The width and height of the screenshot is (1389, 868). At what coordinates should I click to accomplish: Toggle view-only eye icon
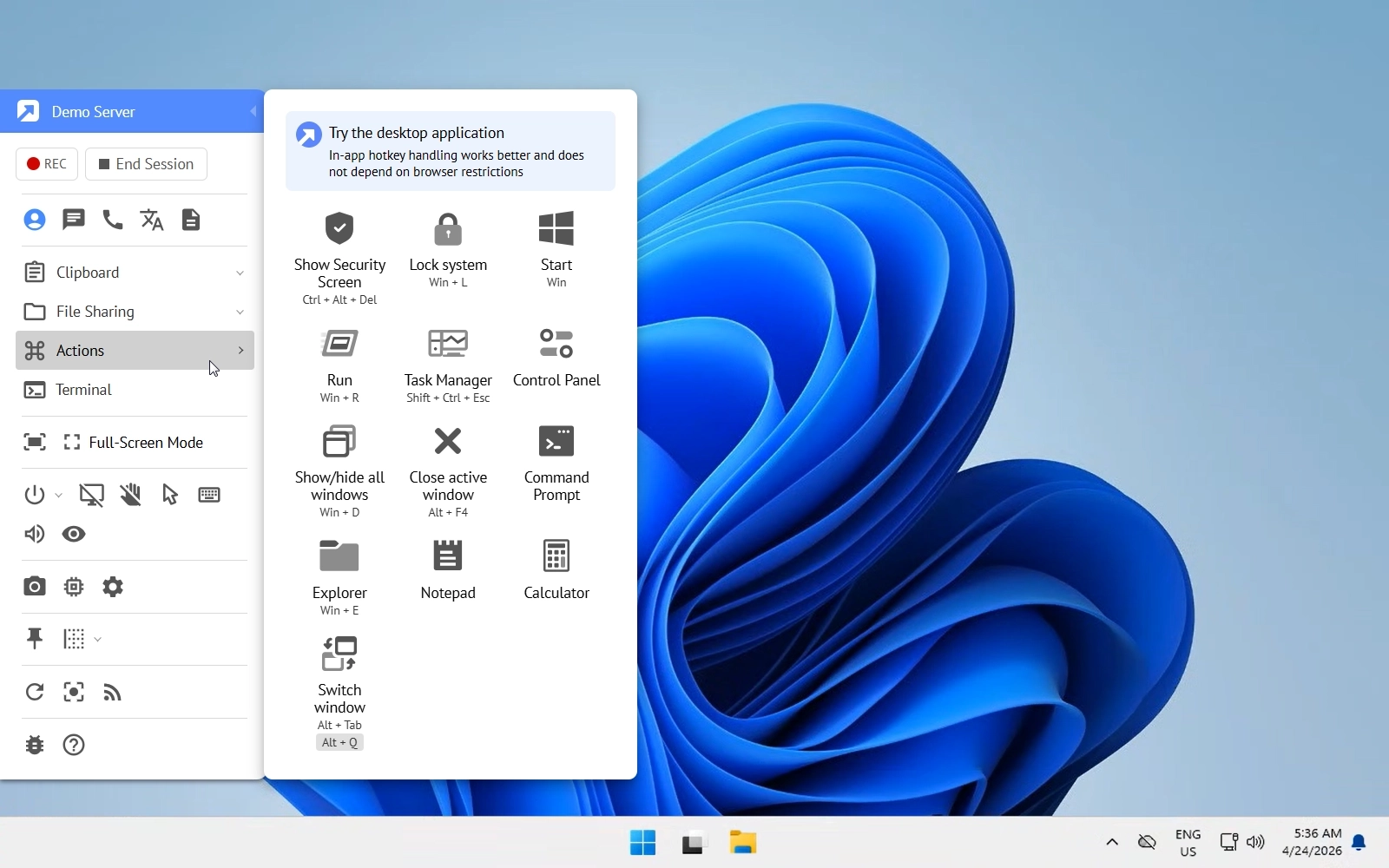pyautogui.click(x=74, y=535)
